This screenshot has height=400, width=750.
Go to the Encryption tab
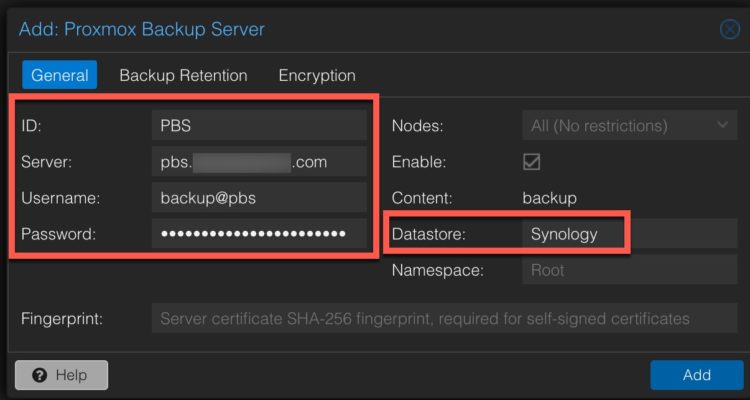coord(316,75)
